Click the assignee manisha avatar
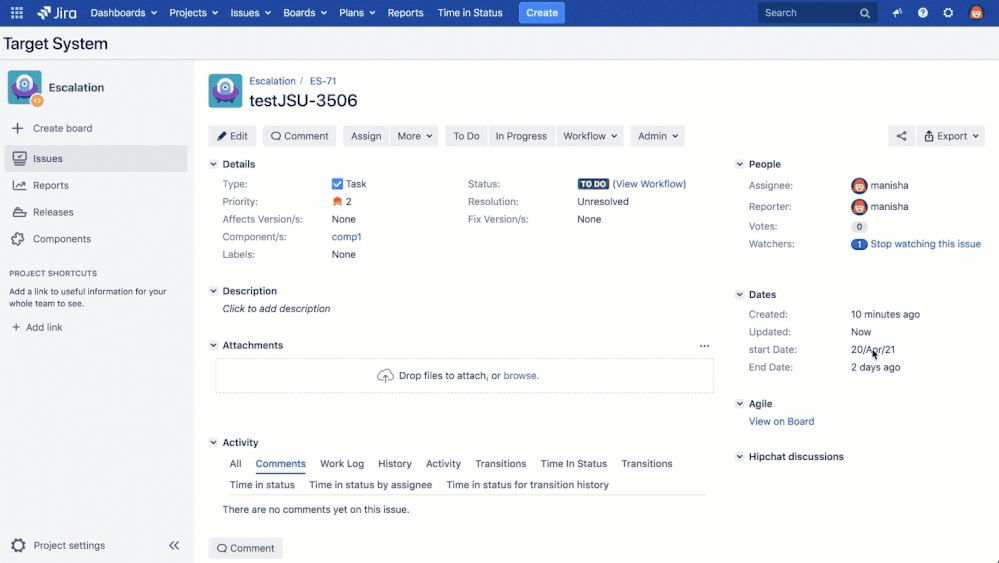This screenshot has width=999, height=563. point(859,185)
